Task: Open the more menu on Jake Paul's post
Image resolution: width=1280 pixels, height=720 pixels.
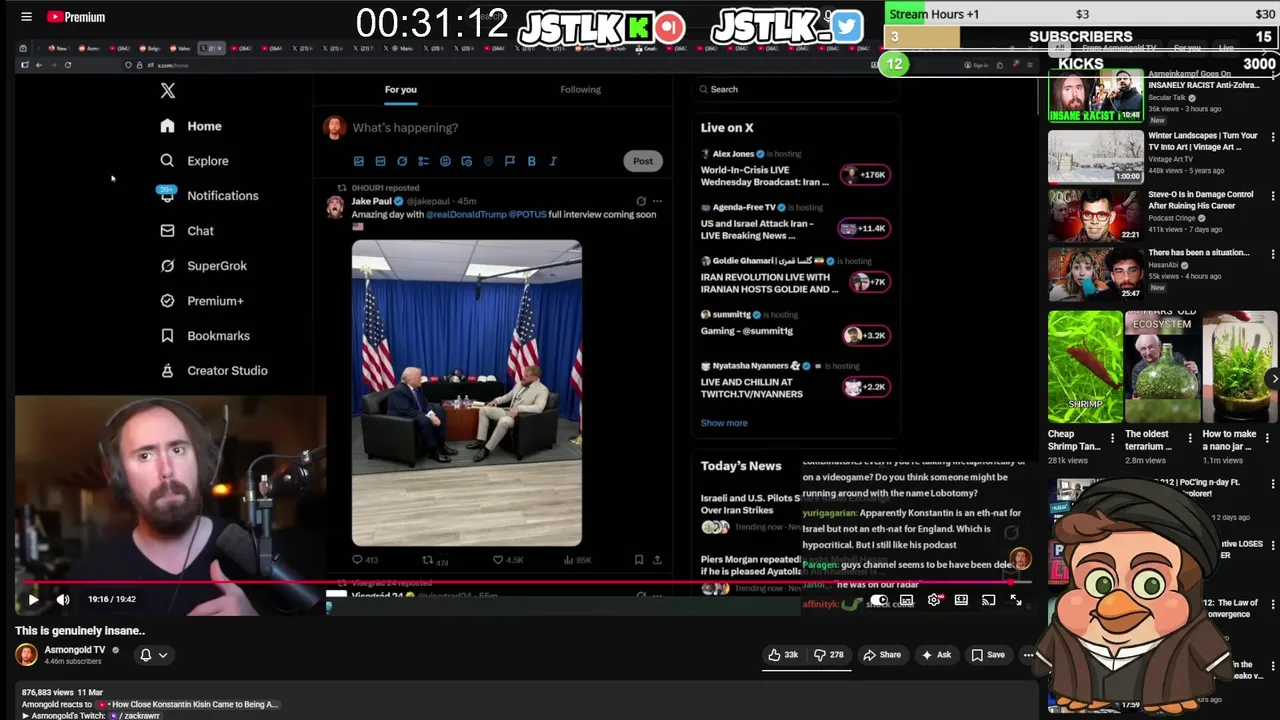Action: (657, 201)
